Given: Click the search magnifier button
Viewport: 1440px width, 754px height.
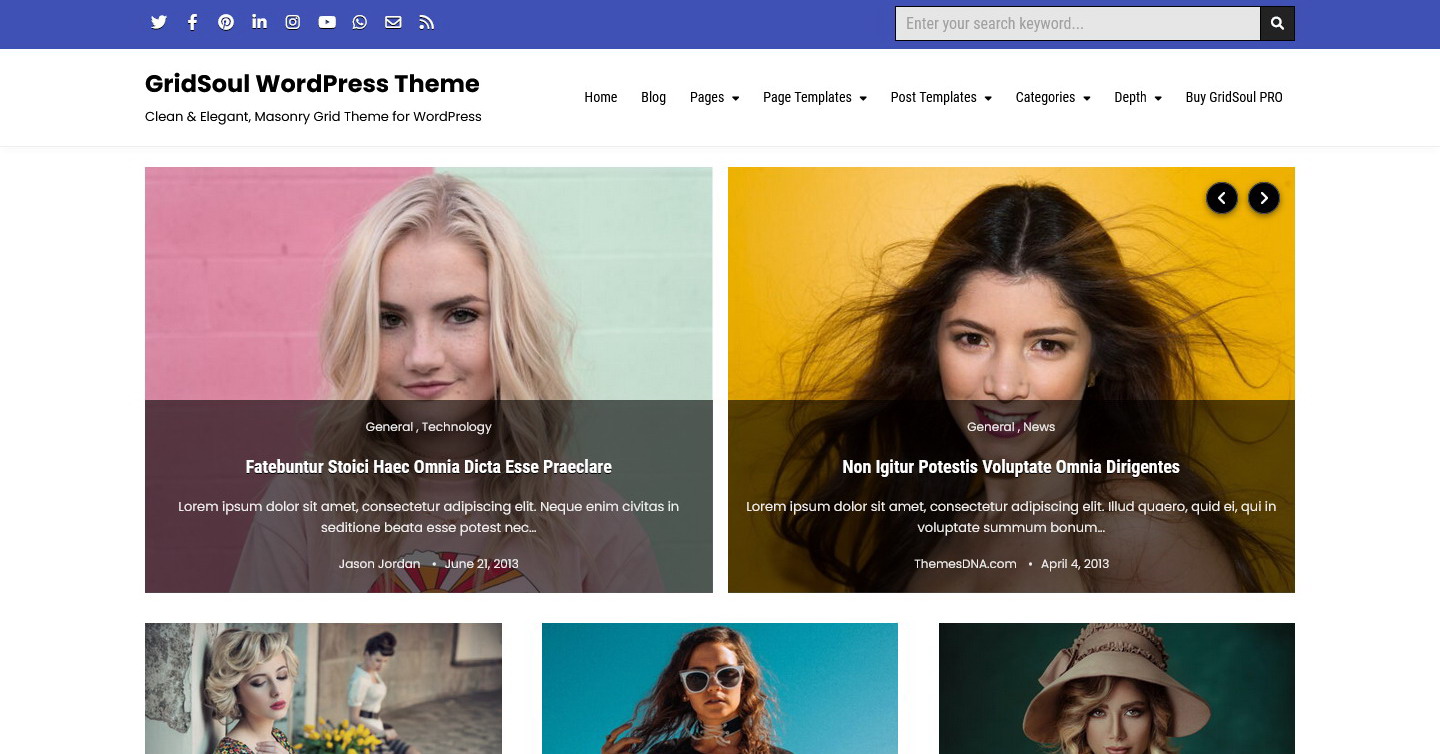Looking at the screenshot, I should pos(1277,24).
